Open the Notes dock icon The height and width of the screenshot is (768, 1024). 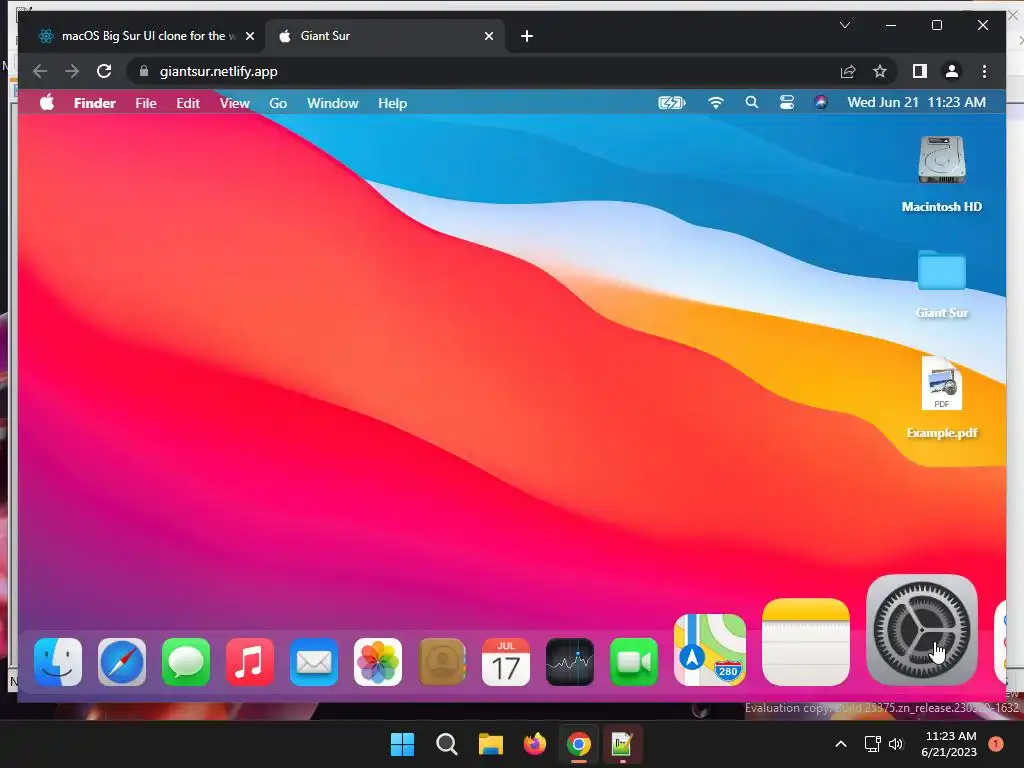tap(806, 642)
